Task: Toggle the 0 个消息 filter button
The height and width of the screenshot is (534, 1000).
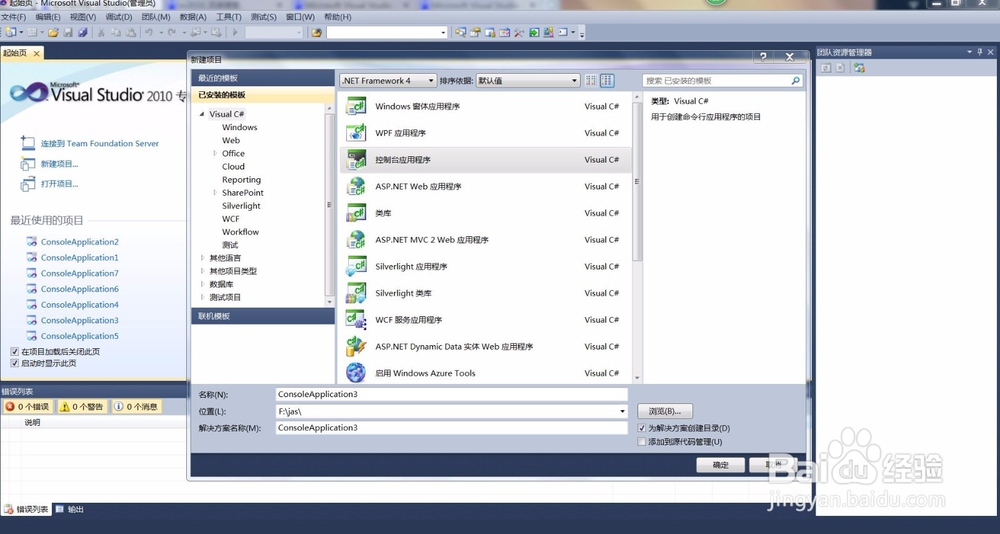Action: [136, 406]
